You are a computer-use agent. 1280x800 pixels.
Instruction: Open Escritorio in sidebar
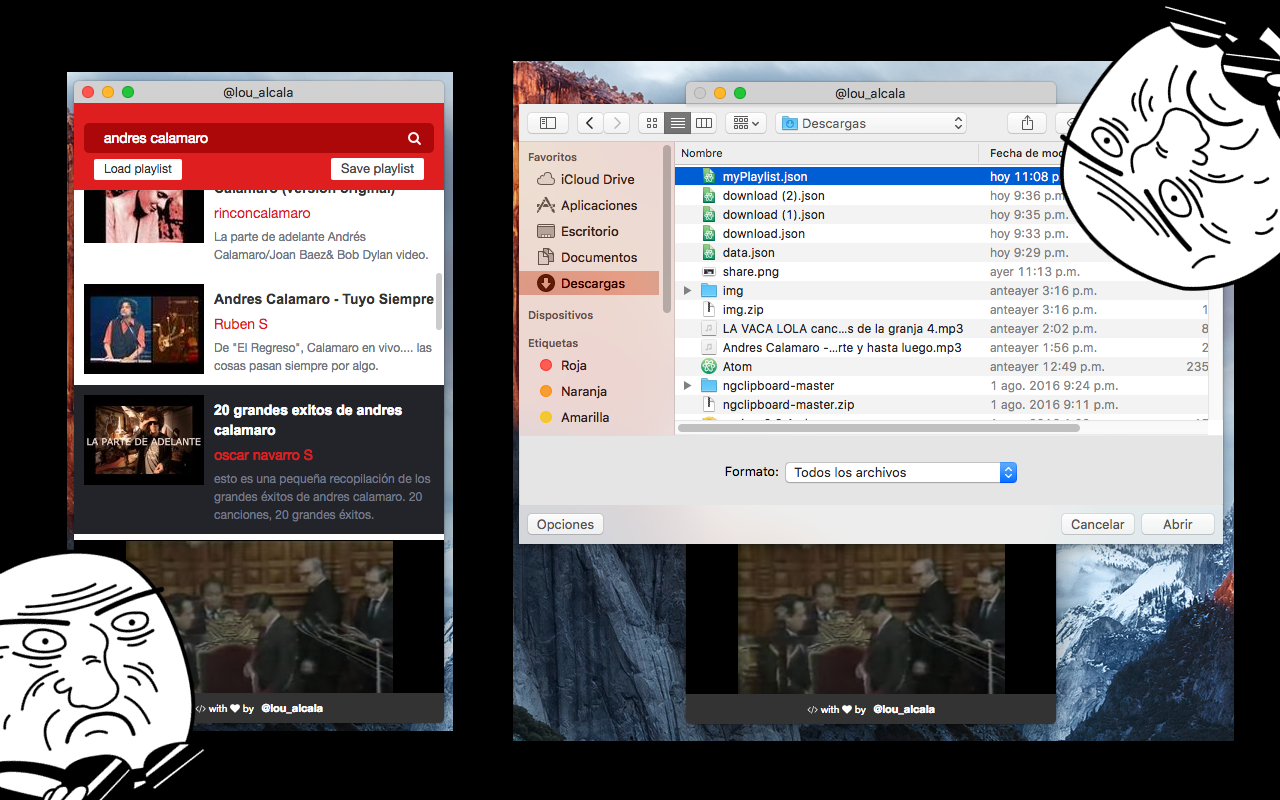589,231
